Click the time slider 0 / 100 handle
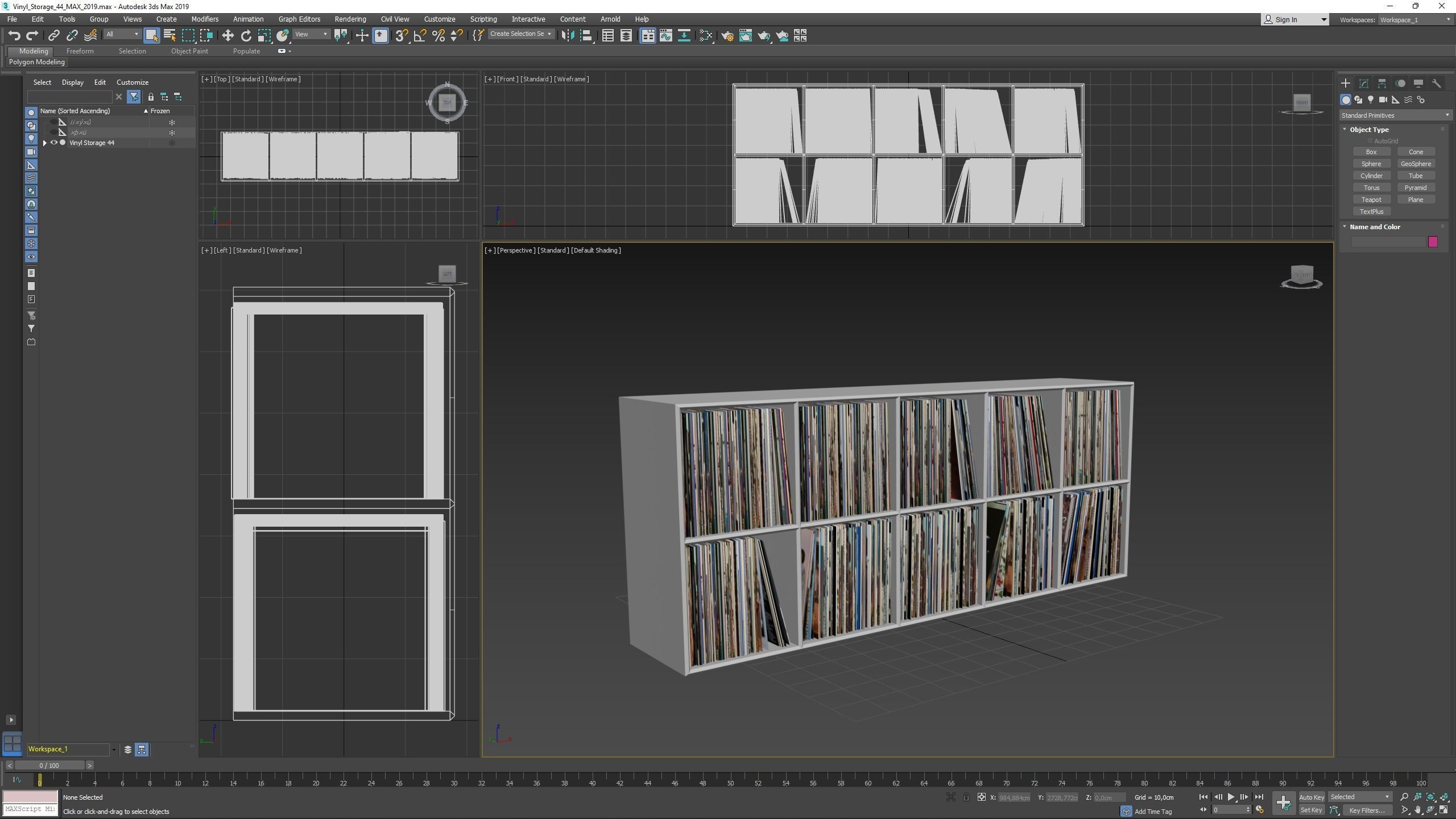 (x=49, y=766)
